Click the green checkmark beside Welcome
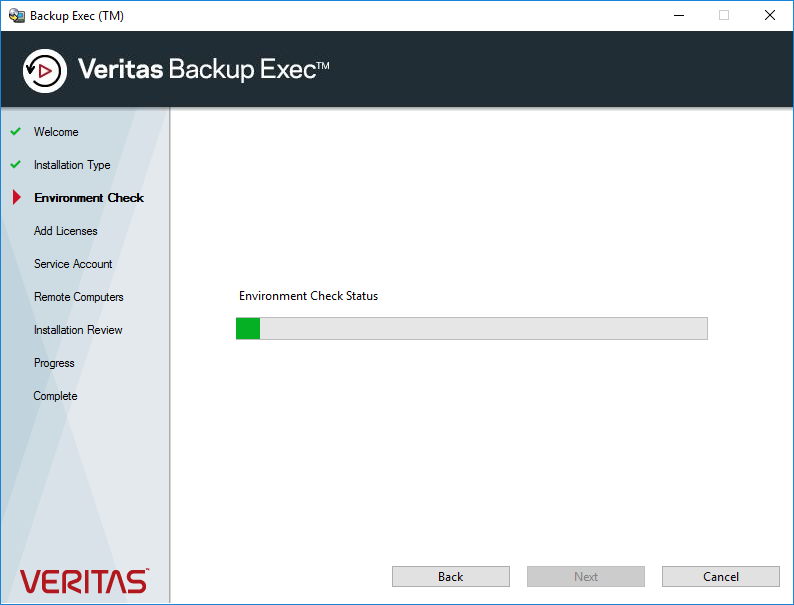 [16, 131]
